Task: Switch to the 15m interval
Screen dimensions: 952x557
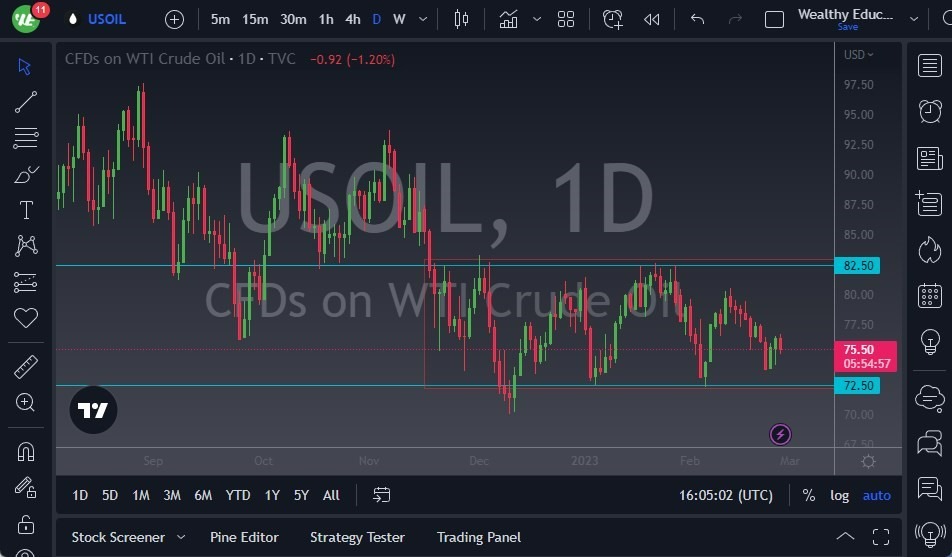Action: [255, 19]
